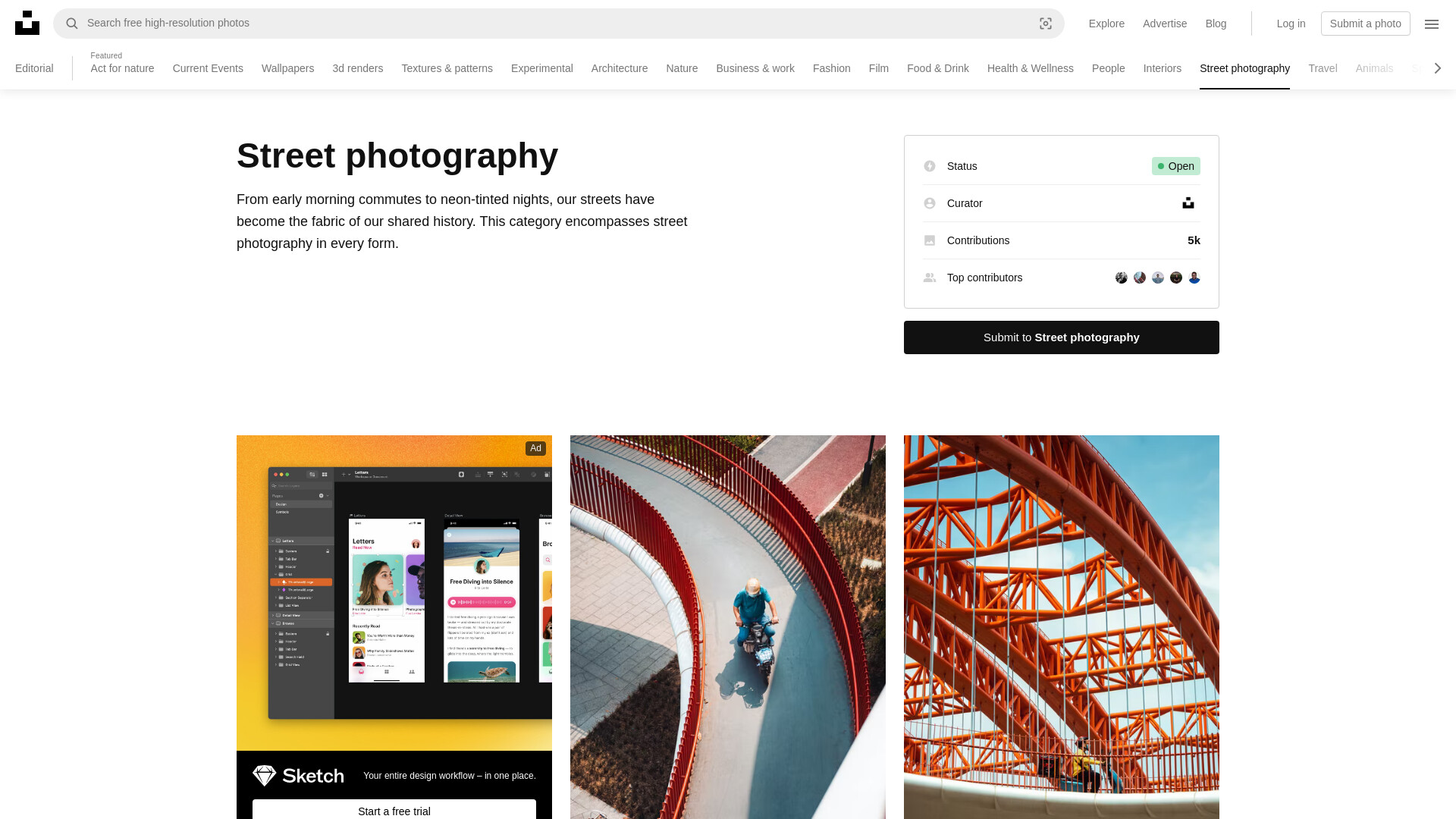Open second top contributor avatar
Screen dimensions: 1456x819
click(1140, 278)
